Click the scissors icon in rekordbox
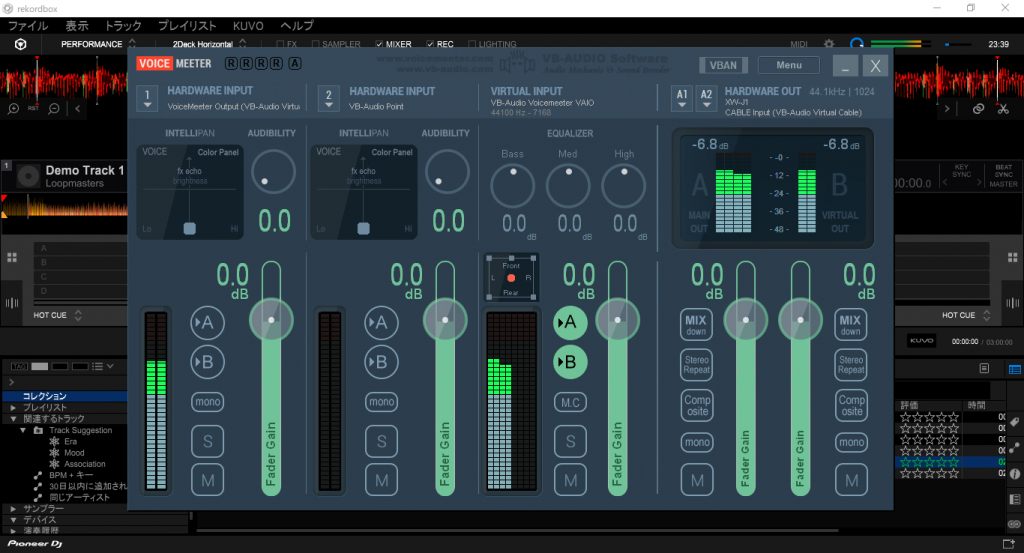 click(1003, 108)
